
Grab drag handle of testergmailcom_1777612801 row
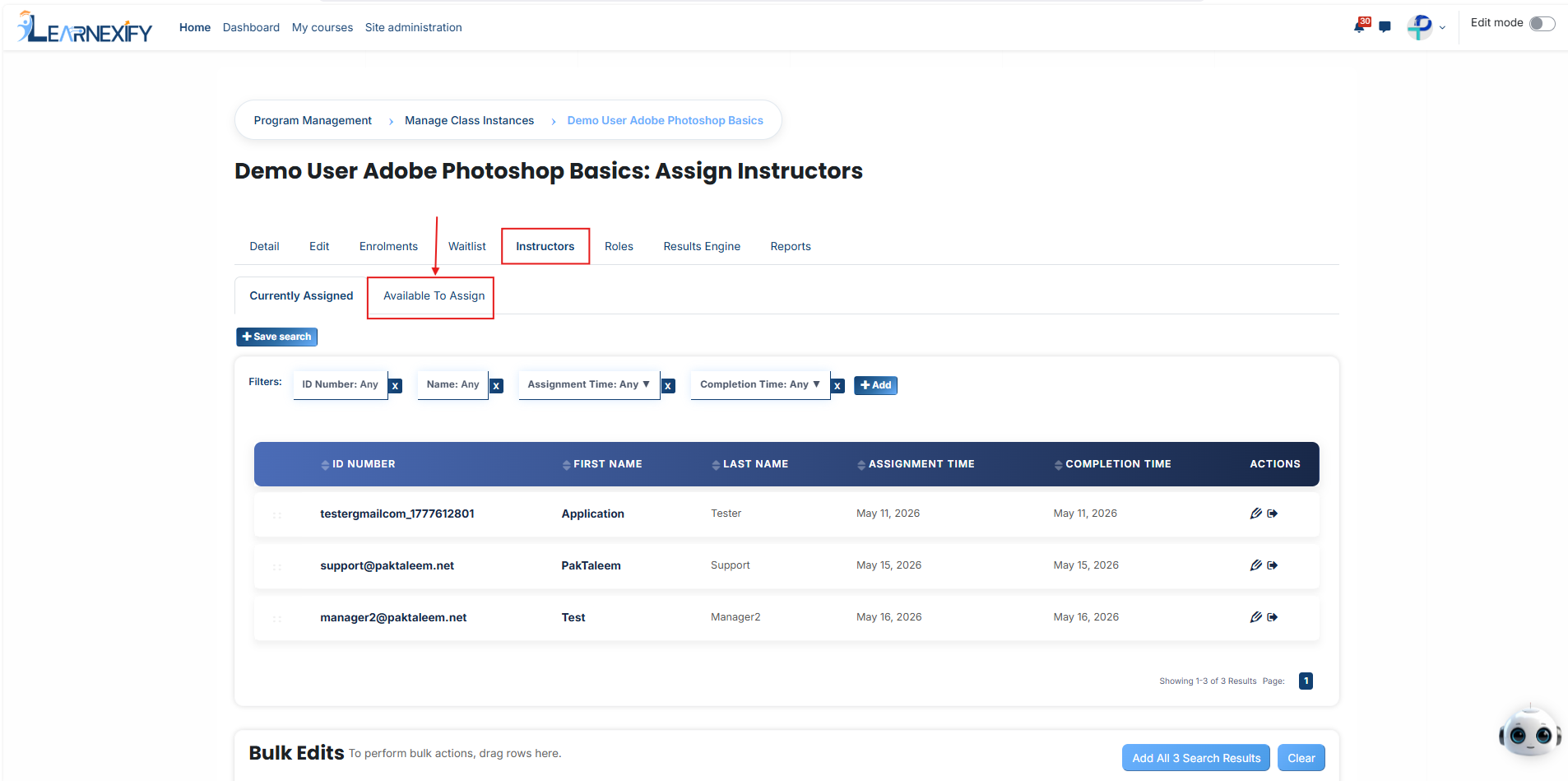(x=277, y=514)
